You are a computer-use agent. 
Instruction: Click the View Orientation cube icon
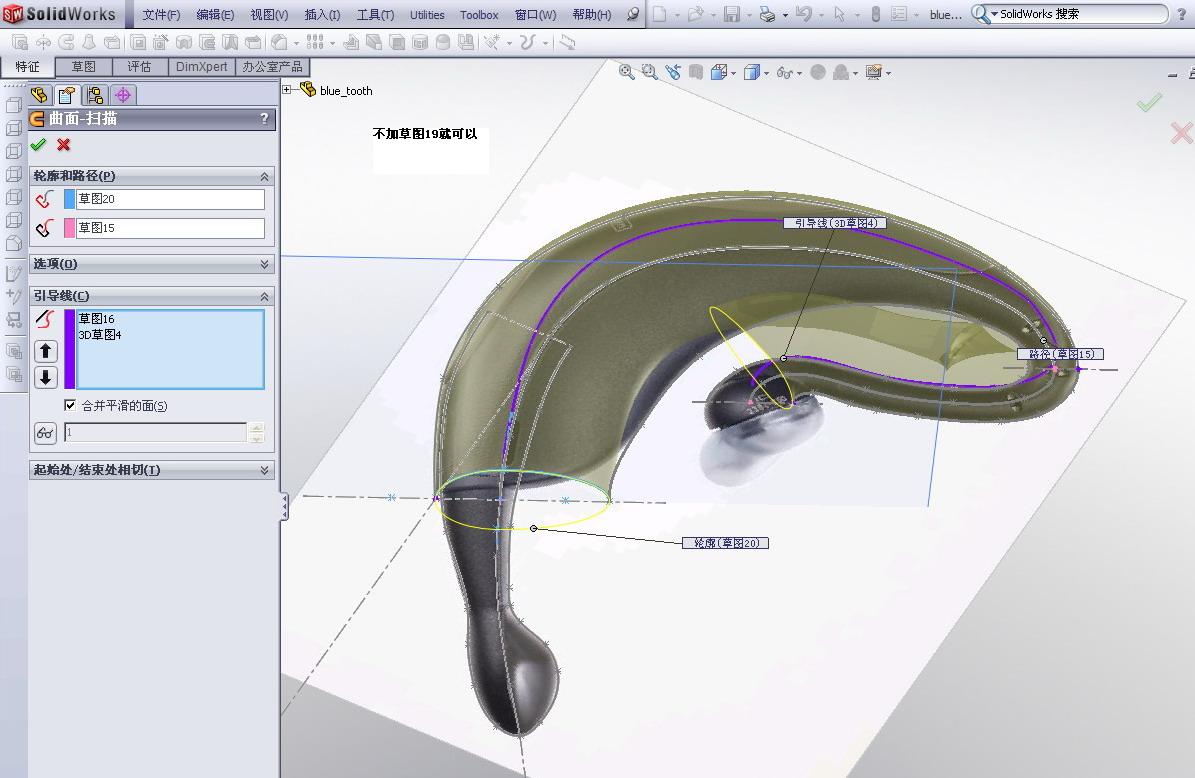point(719,72)
